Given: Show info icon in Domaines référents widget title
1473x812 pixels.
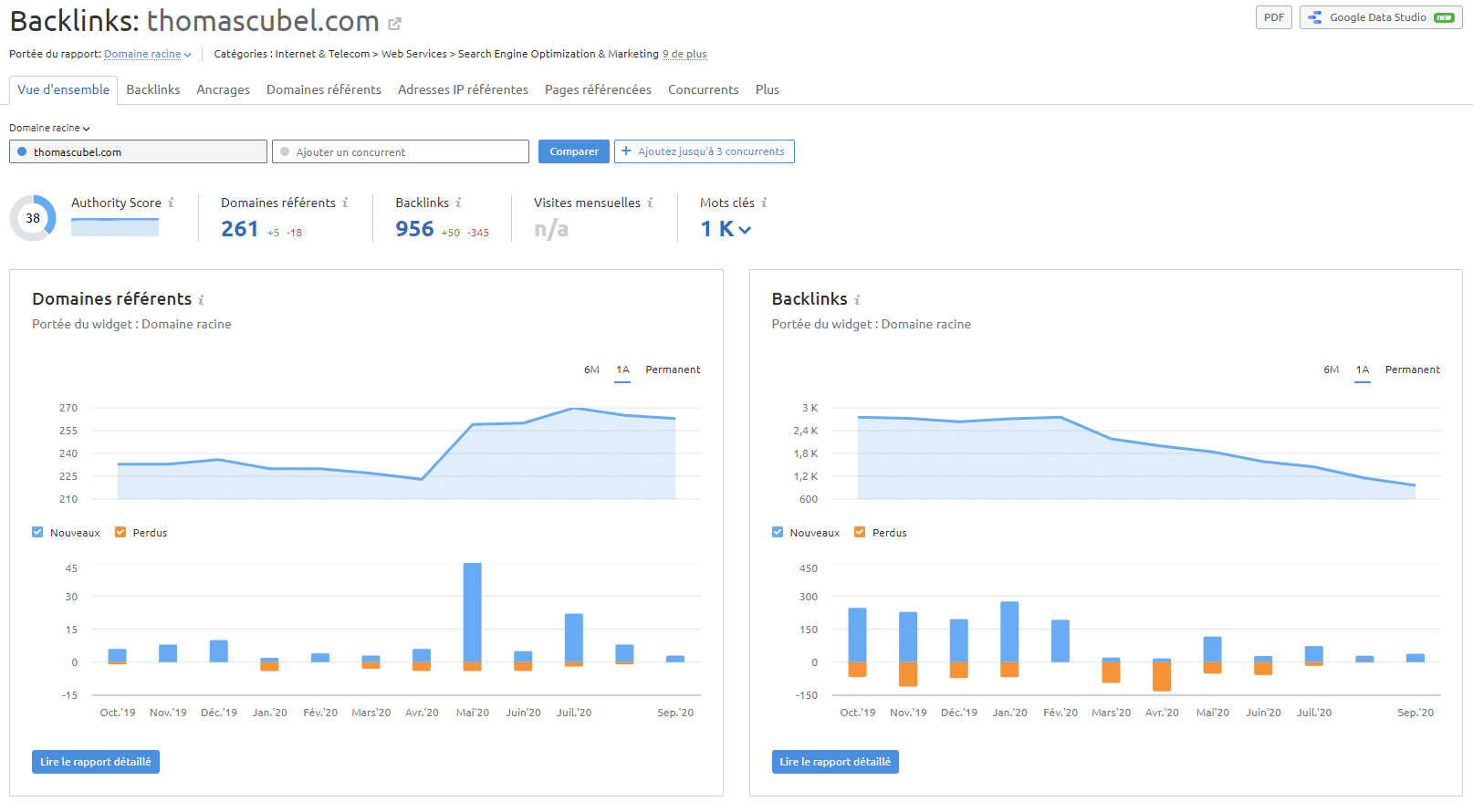Looking at the screenshot, I should (x=201, y=299).
